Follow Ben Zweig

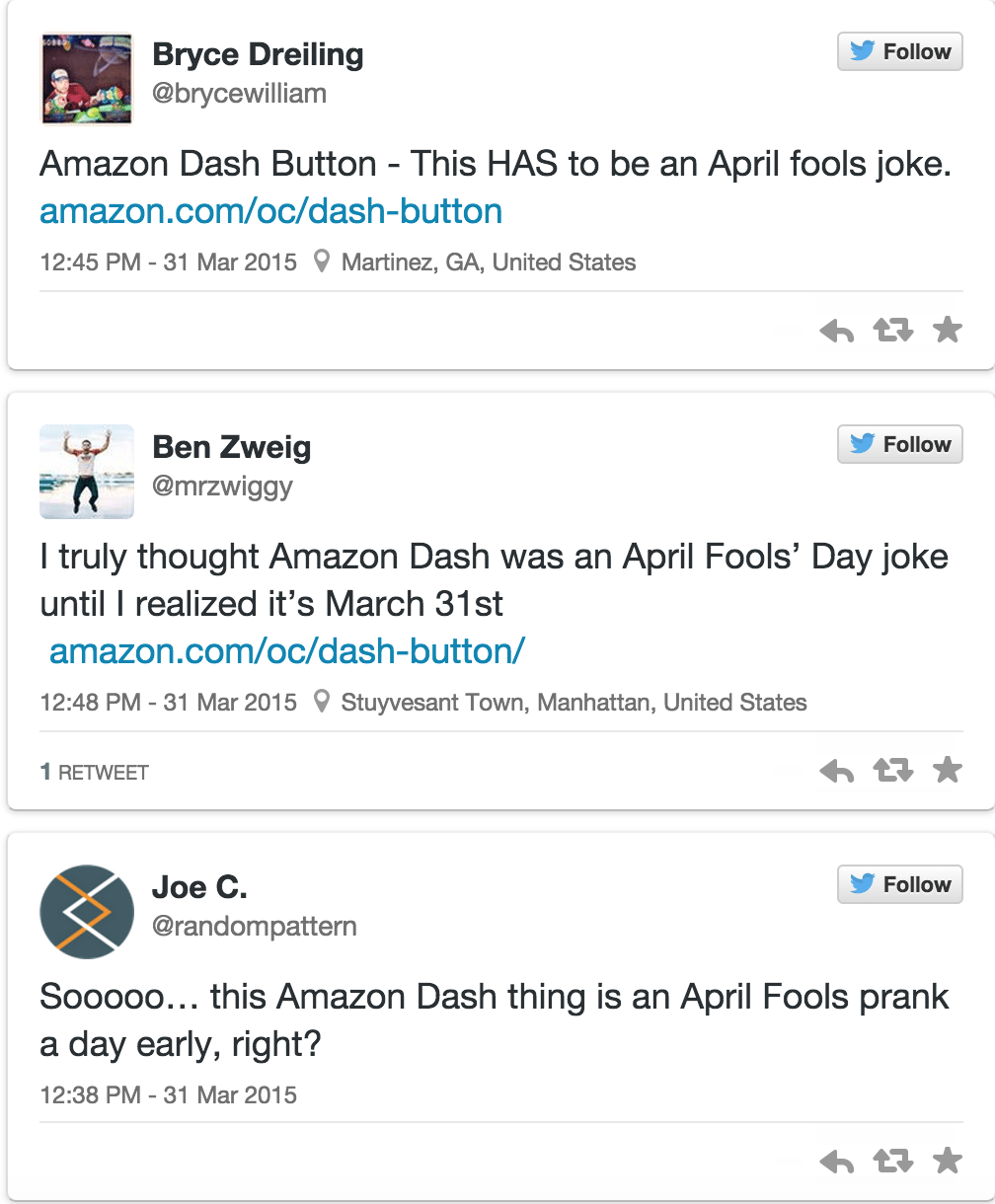(900, 445)
